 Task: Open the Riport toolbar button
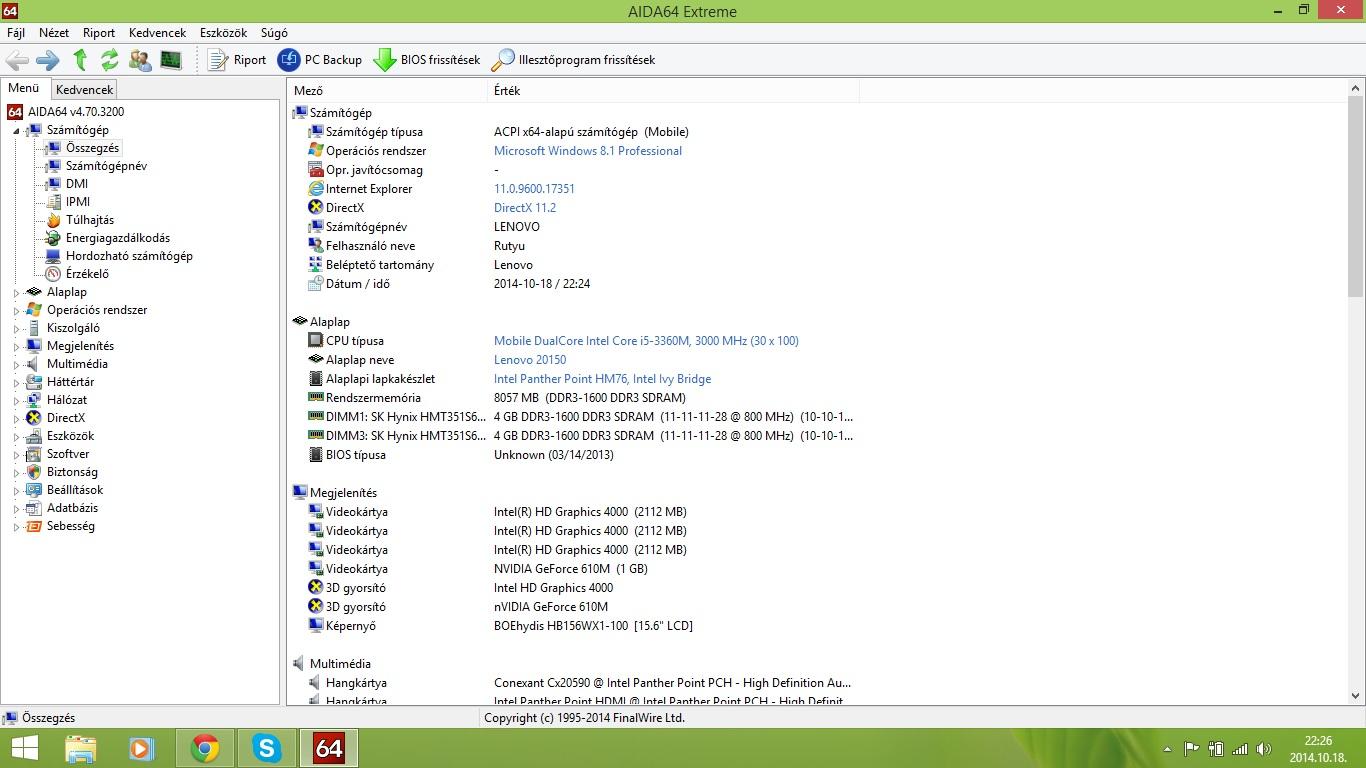point(237,60)
